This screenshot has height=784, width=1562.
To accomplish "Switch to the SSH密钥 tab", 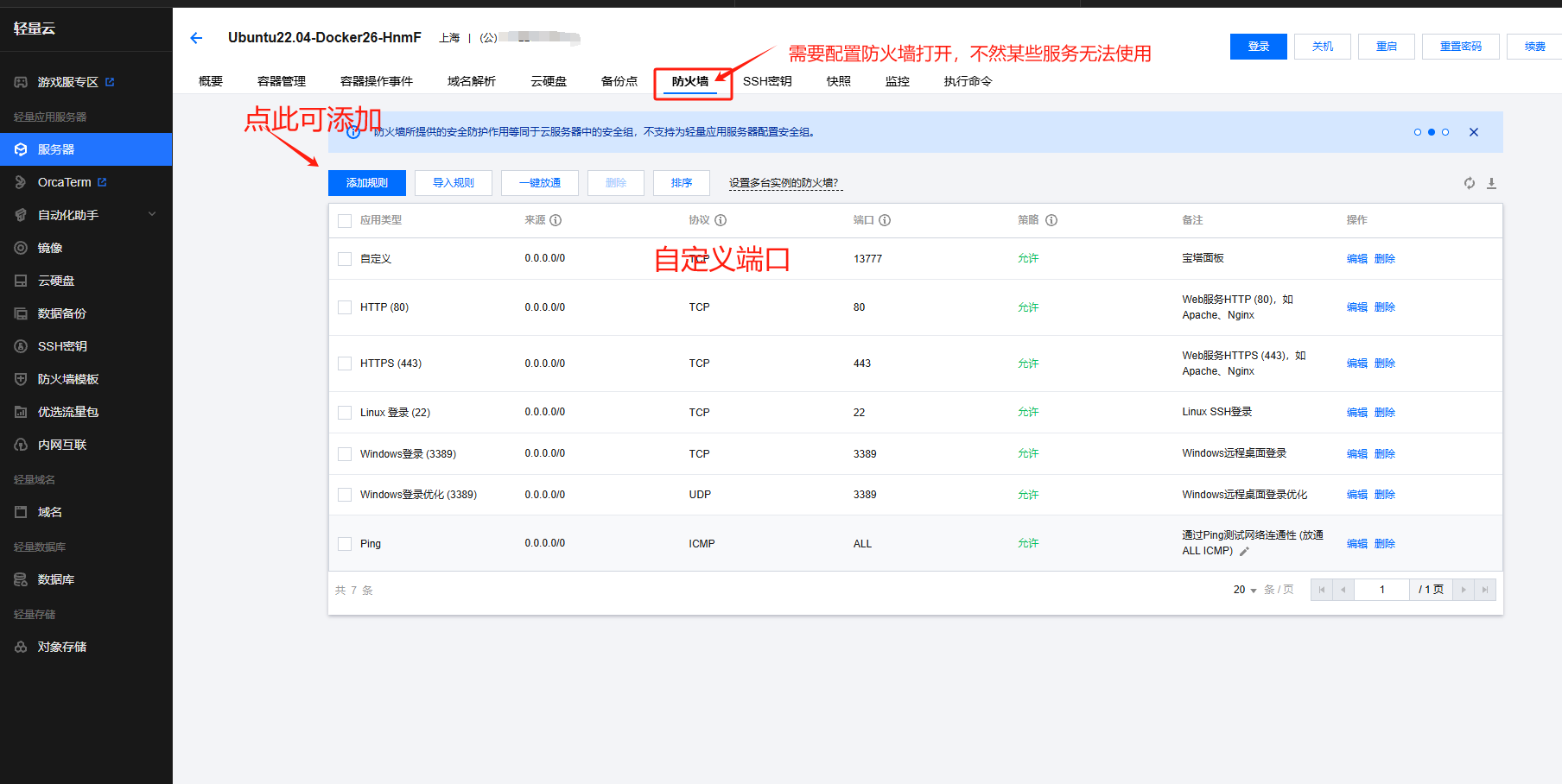I will [x=767, y=81].
